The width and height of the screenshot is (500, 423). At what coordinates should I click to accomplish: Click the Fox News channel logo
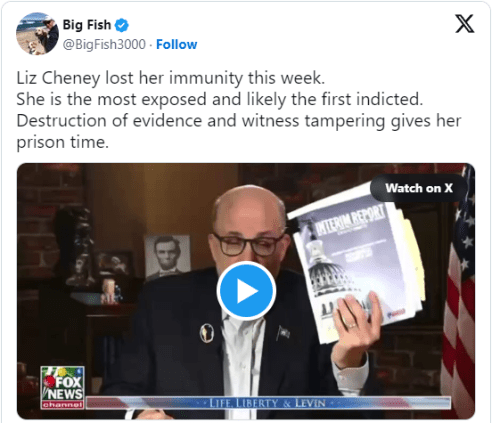point(62,387)
